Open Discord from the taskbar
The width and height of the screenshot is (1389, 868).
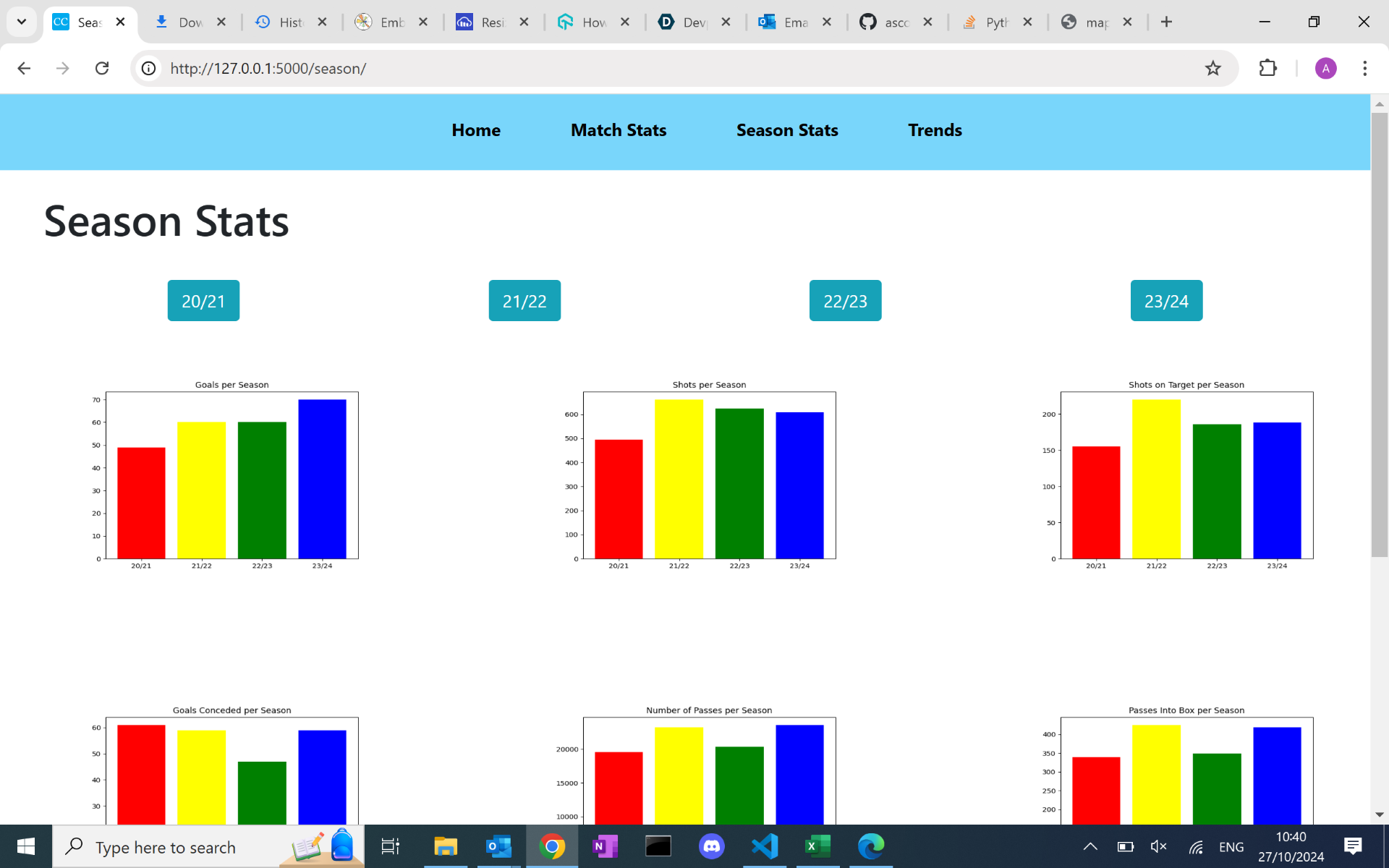pos(712,846)
